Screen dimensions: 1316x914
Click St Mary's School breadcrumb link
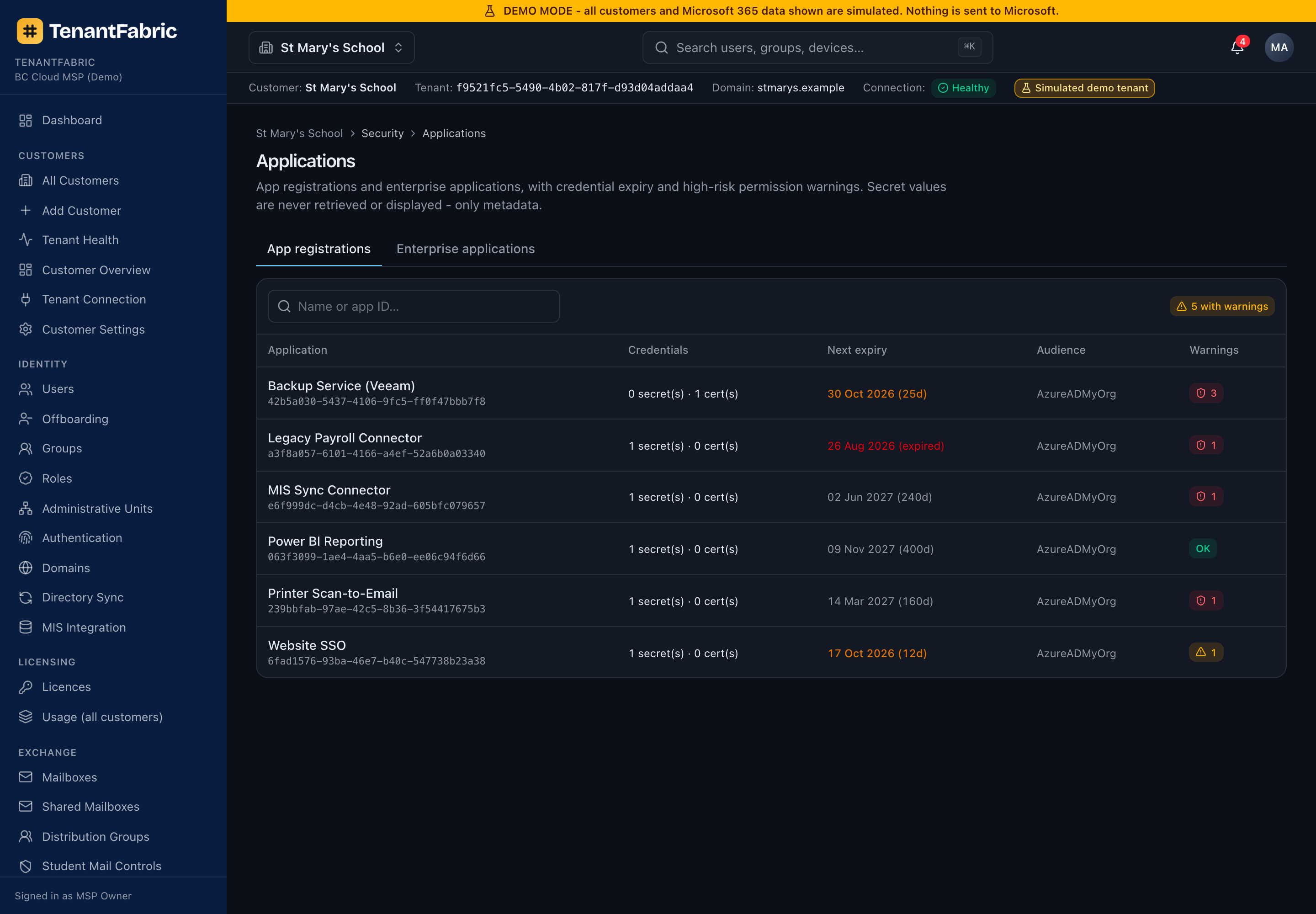click(x=299, y=133)
